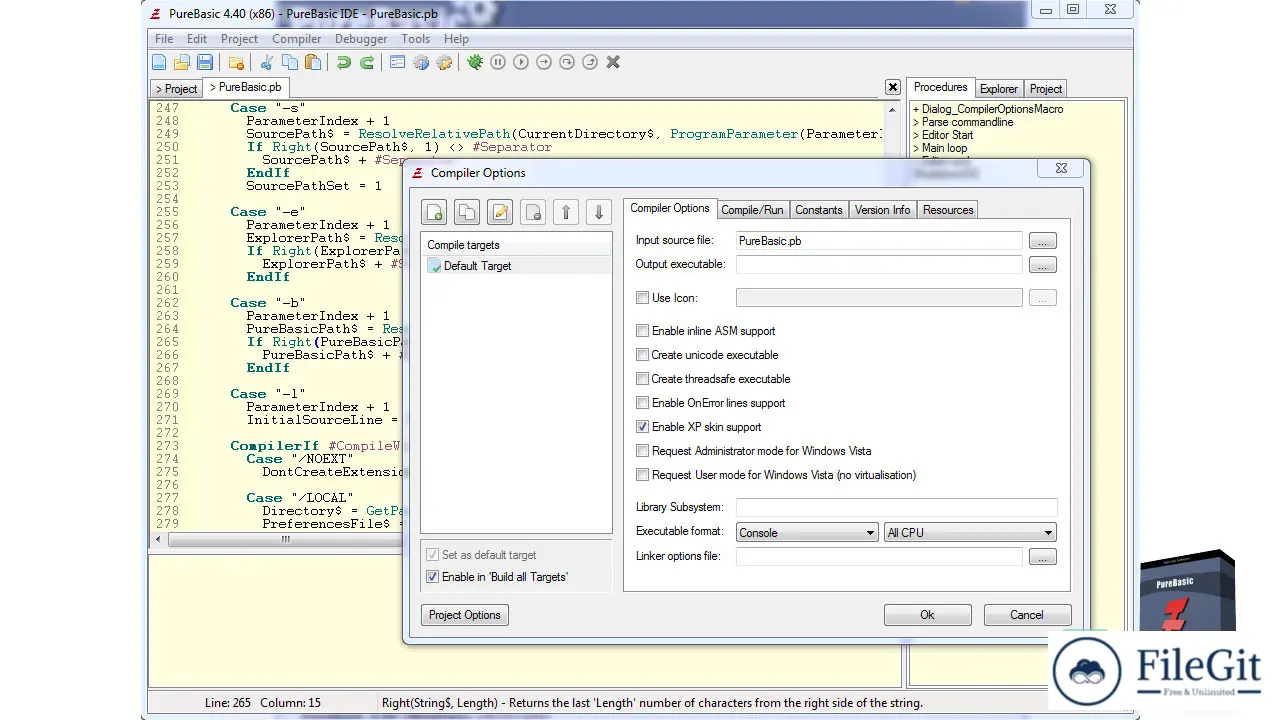Enable inline ASM support checkbox

pos(643,331)
